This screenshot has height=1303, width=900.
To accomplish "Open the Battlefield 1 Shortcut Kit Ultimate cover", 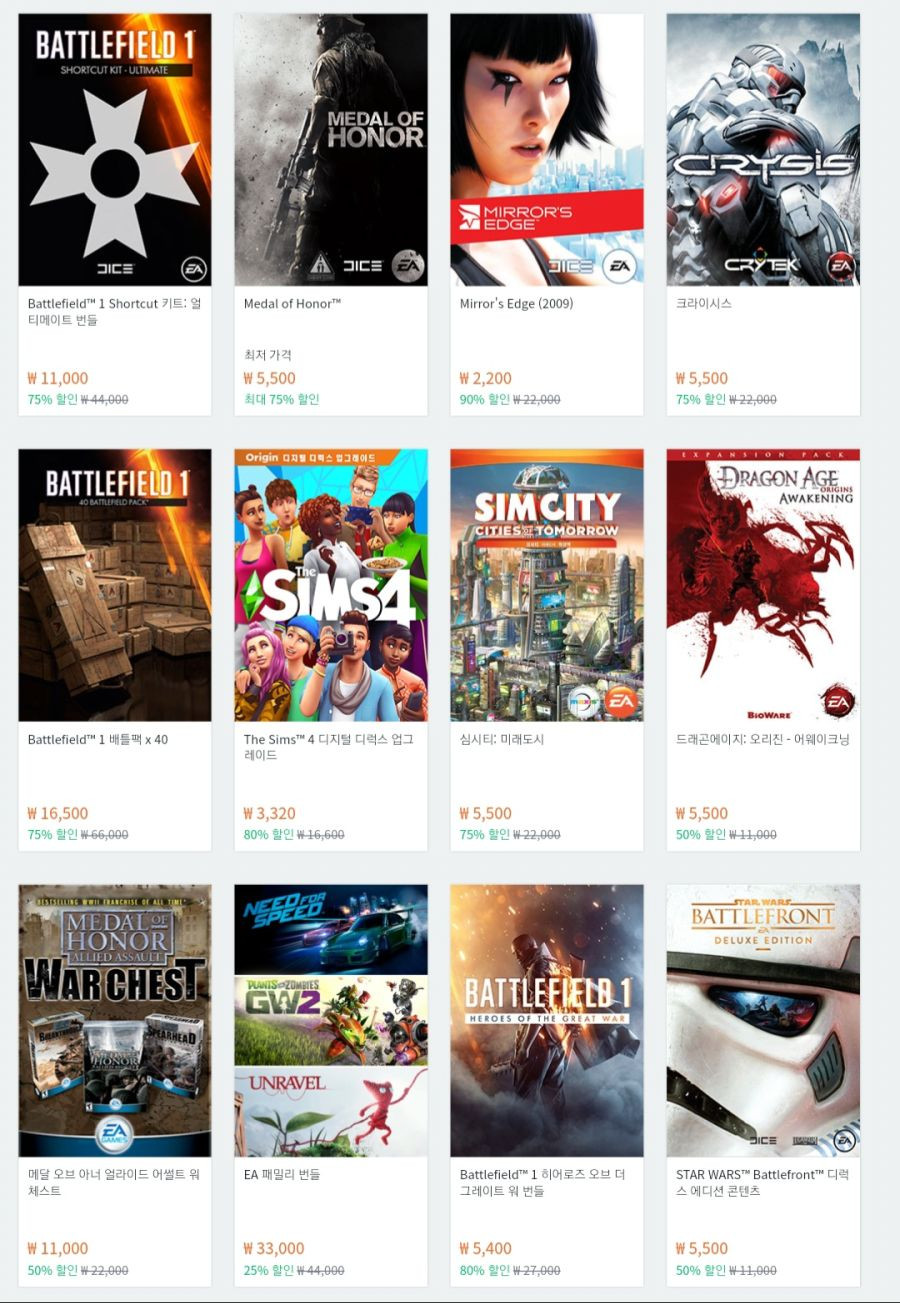I will (x=115, y=150).
